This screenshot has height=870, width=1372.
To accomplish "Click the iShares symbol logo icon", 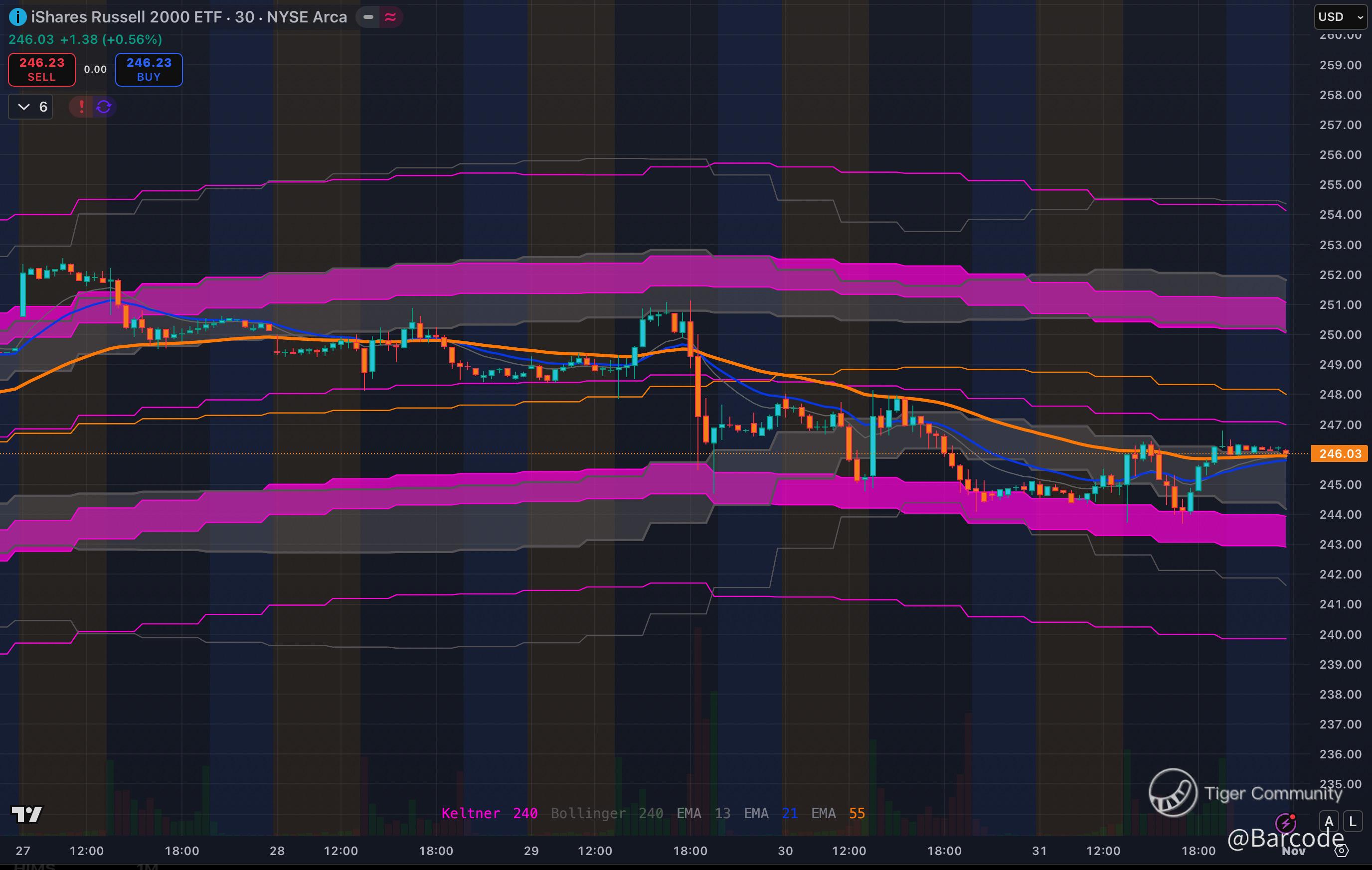I will pos(17,17).
